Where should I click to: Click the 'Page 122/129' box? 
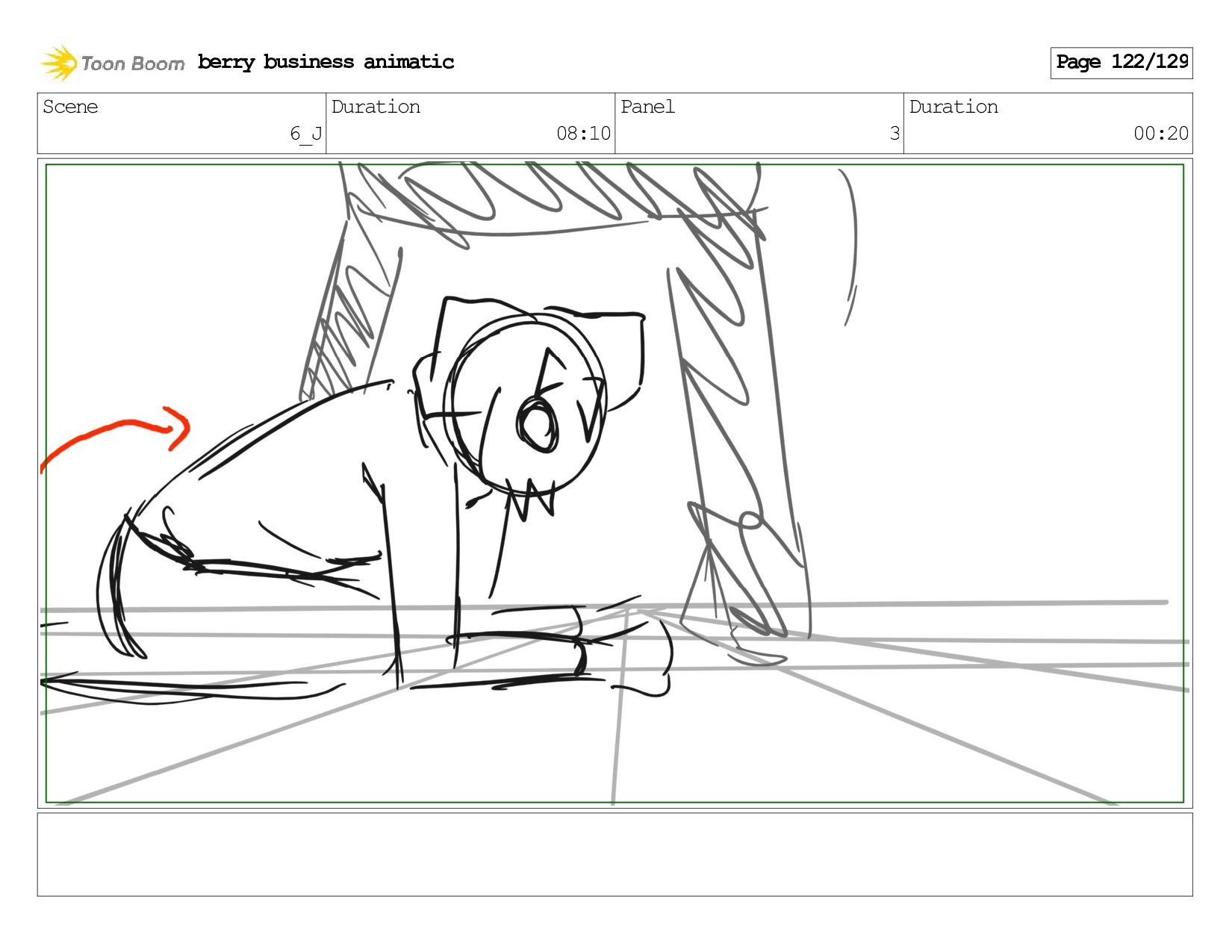(x=1121, y=63)
